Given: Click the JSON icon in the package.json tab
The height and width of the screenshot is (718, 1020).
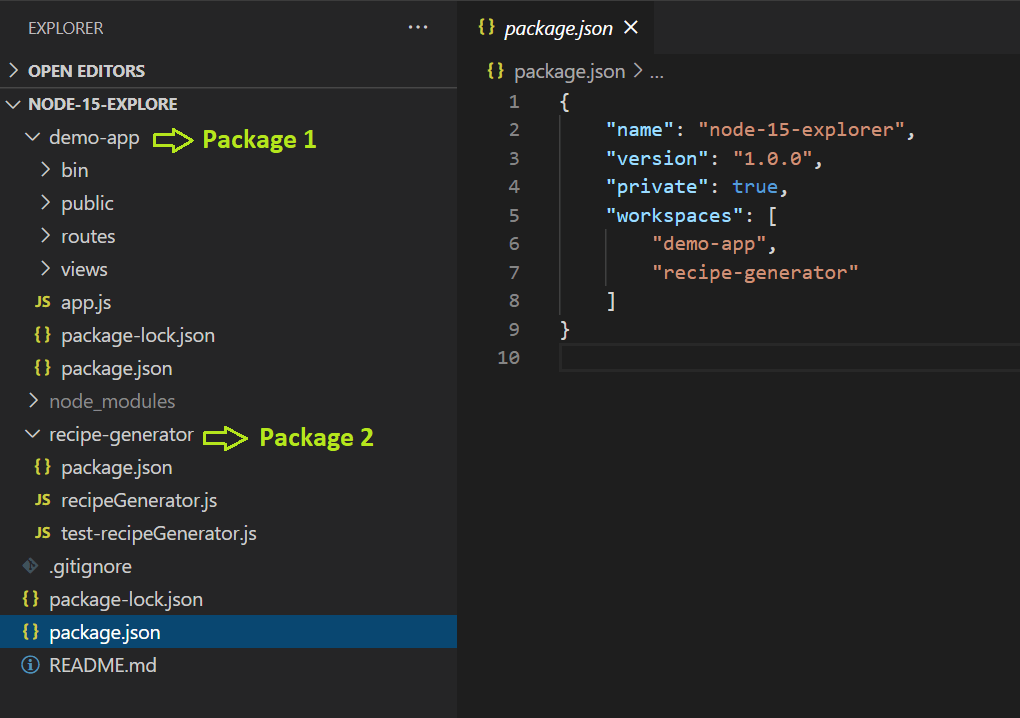Looking at the screenshot, I should (x=487, y=27).
